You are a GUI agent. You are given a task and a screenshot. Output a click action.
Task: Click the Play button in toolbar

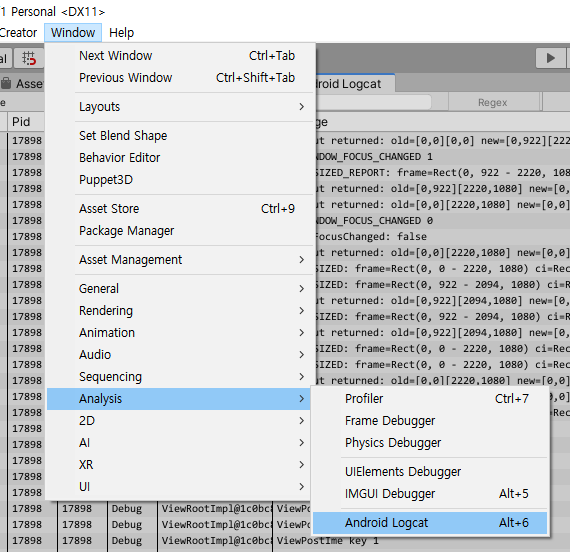tap(551, 58)
